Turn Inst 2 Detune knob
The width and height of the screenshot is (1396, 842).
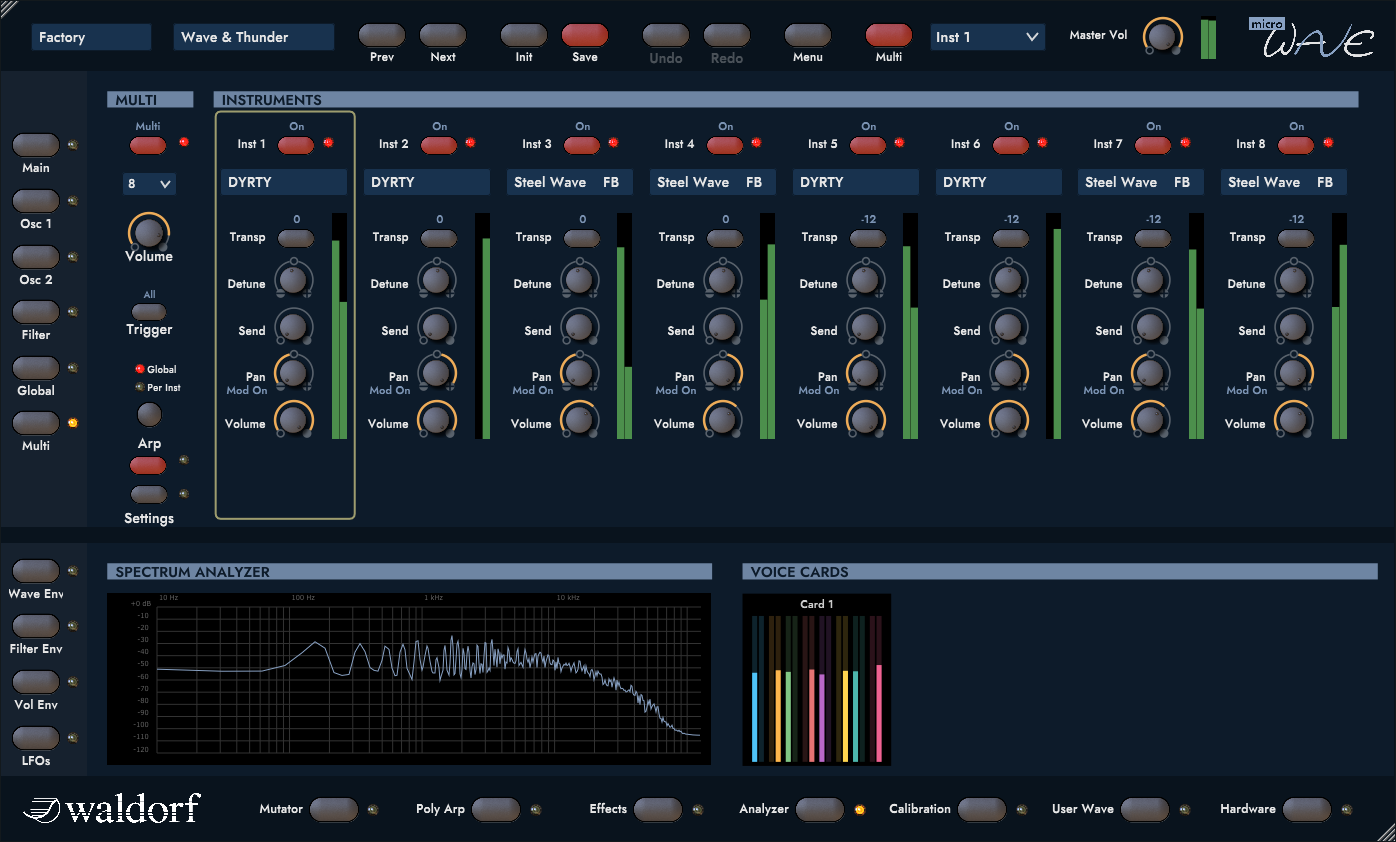(x=436, y=279)
